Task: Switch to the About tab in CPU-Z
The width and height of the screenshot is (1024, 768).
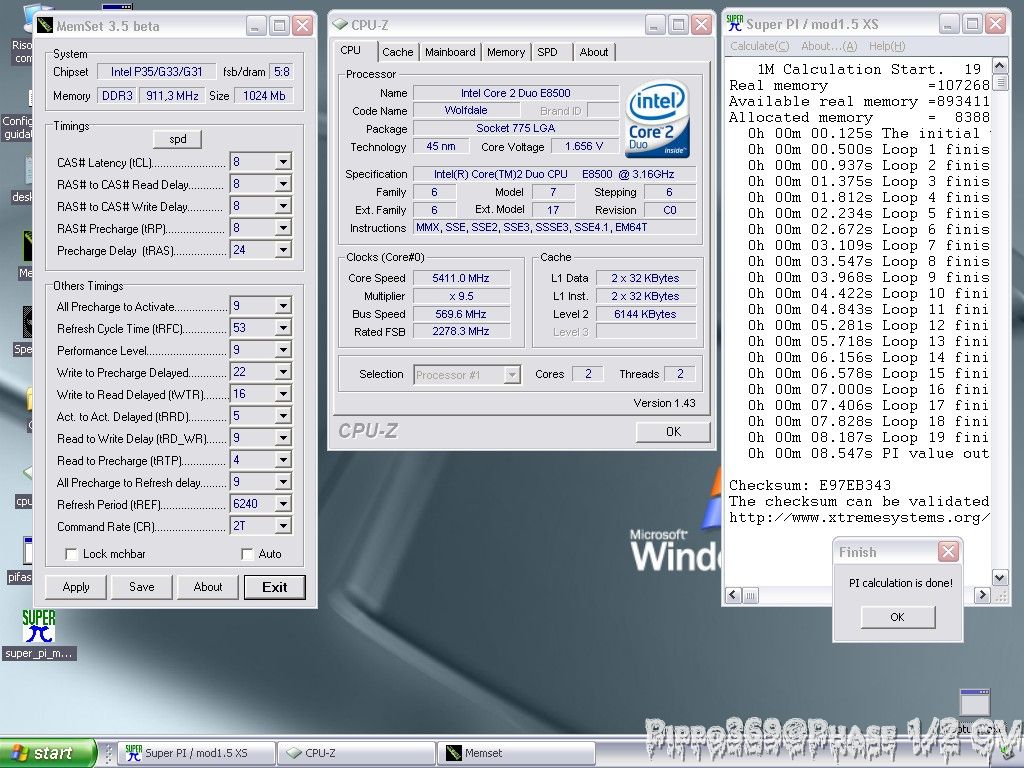Action: pyautogui.click(x=594, y=52)
